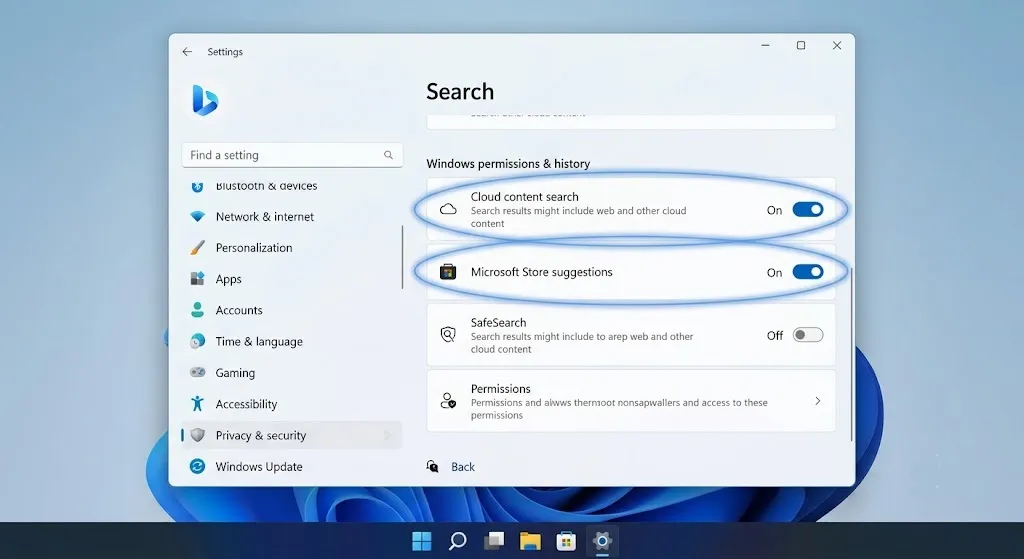This screenshot has height=559, width=1024.
Task: Click the Cloud content search label
Action: (524, 197)
